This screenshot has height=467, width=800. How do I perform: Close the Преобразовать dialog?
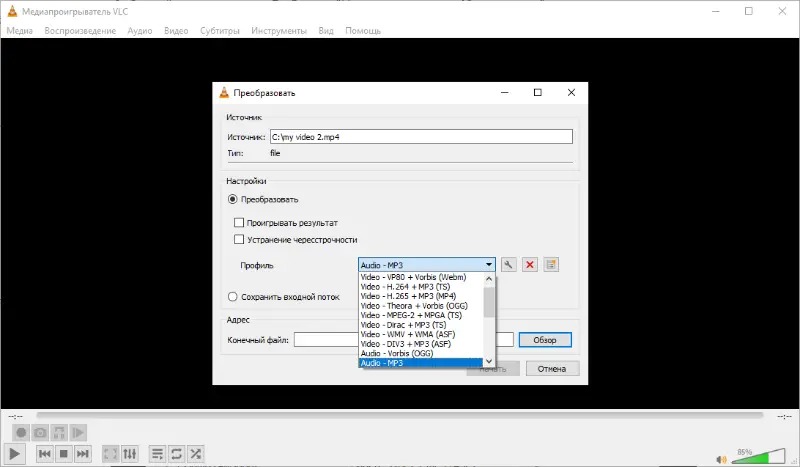pos(571,92)
